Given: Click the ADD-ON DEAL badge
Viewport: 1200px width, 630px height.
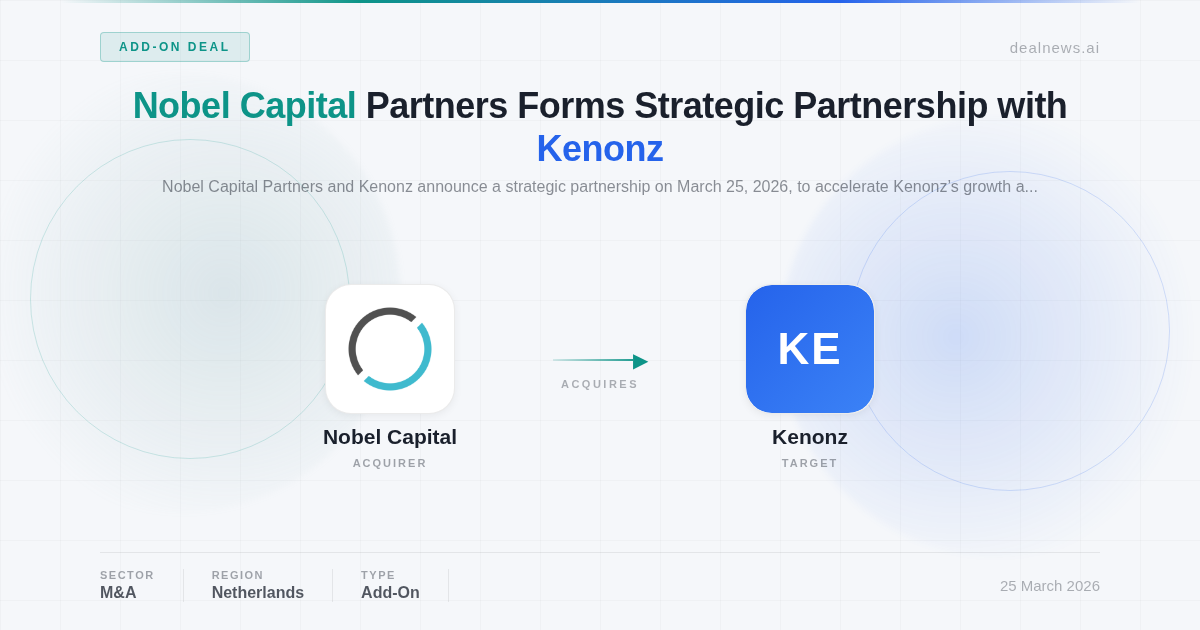Looking at the screenshot, I should pos(175,47).
